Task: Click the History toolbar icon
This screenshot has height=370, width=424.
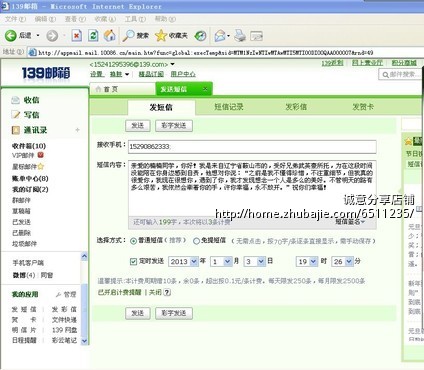Action: pos(200,36)
